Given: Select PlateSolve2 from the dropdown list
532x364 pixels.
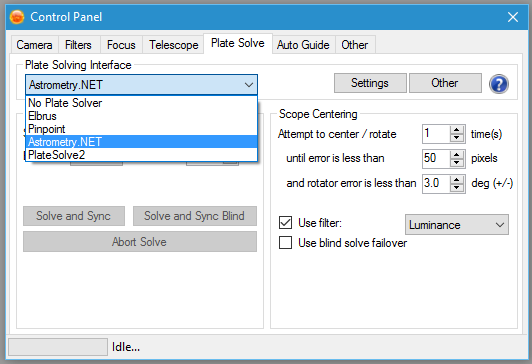Looking at the screenshot, I should (x=141, y=155).
